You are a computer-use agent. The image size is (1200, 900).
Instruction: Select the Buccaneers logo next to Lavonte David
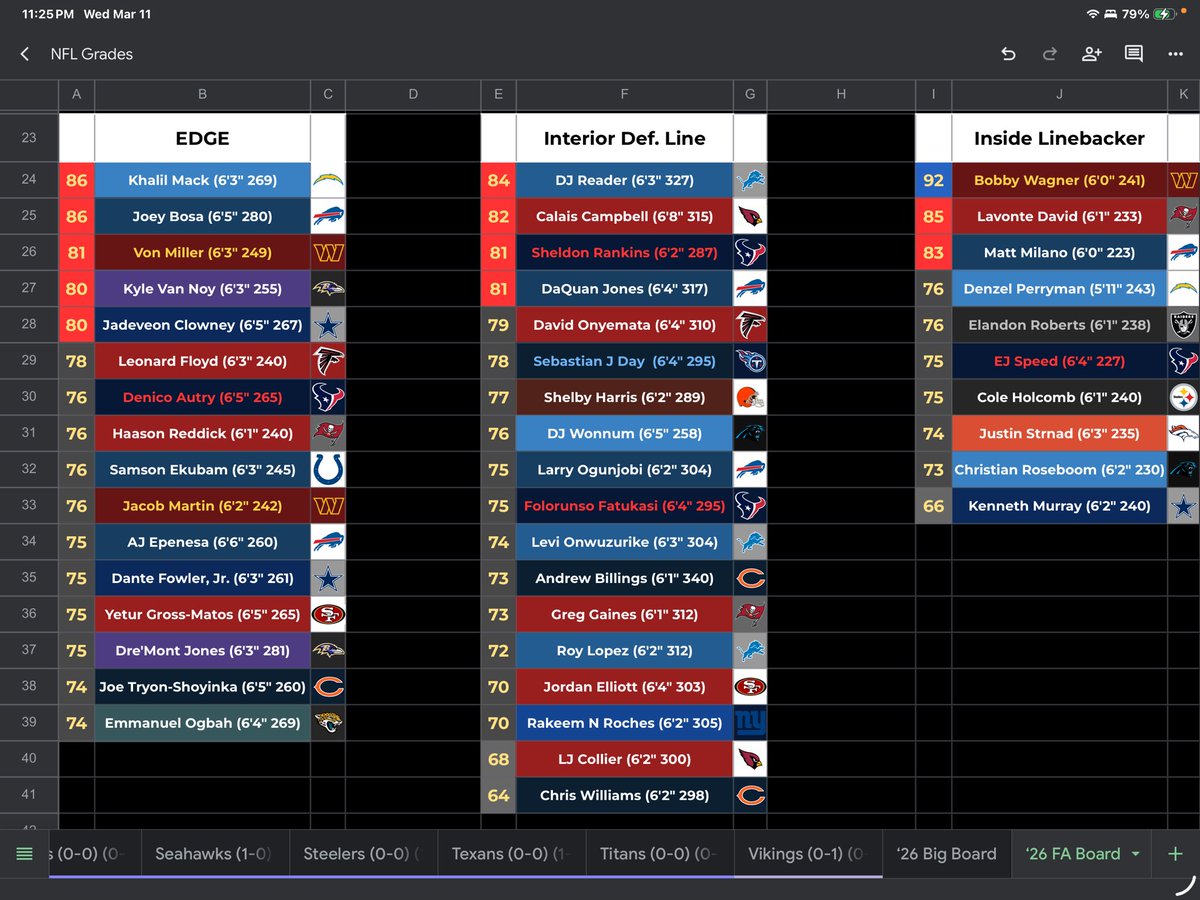(x=1184, y=216)
